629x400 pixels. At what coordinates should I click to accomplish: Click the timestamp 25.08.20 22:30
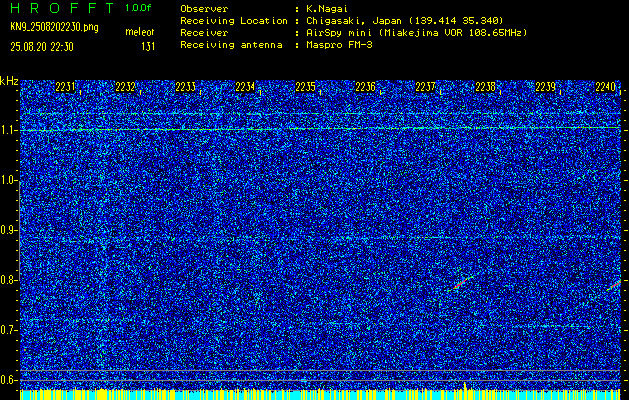pos(42,47)
